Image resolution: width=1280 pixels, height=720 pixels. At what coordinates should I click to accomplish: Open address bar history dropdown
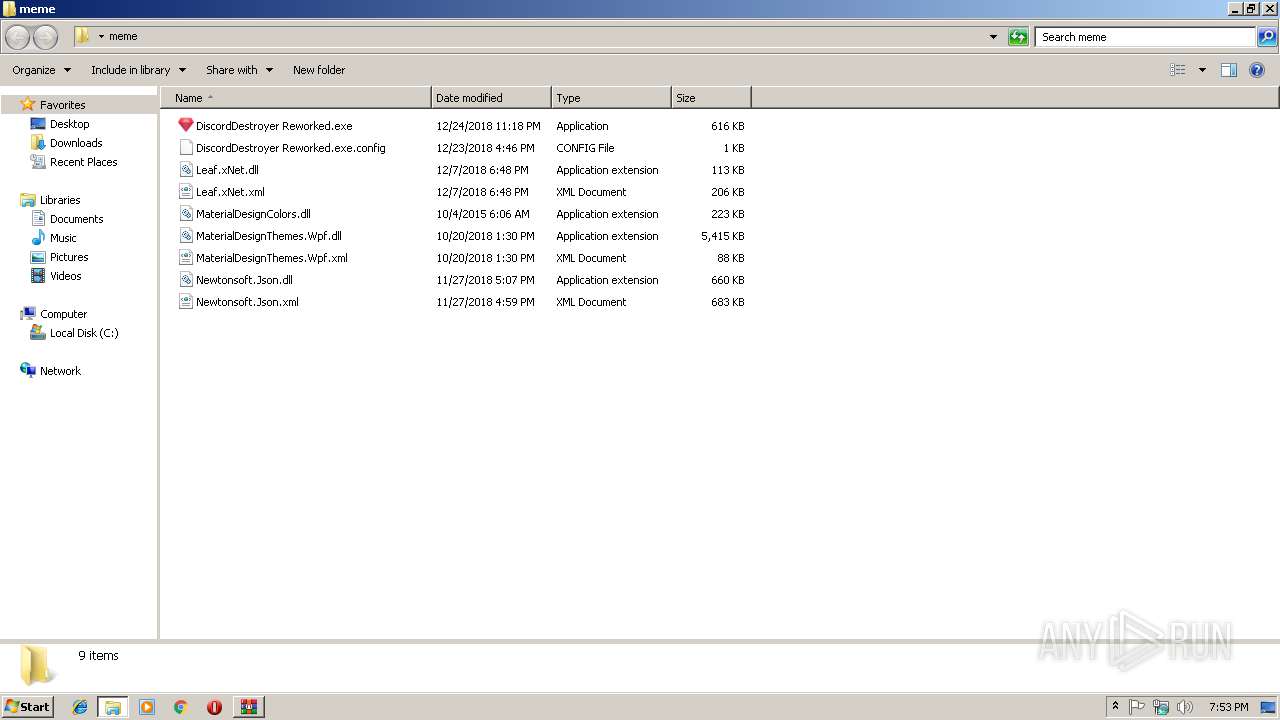(993, 37)
